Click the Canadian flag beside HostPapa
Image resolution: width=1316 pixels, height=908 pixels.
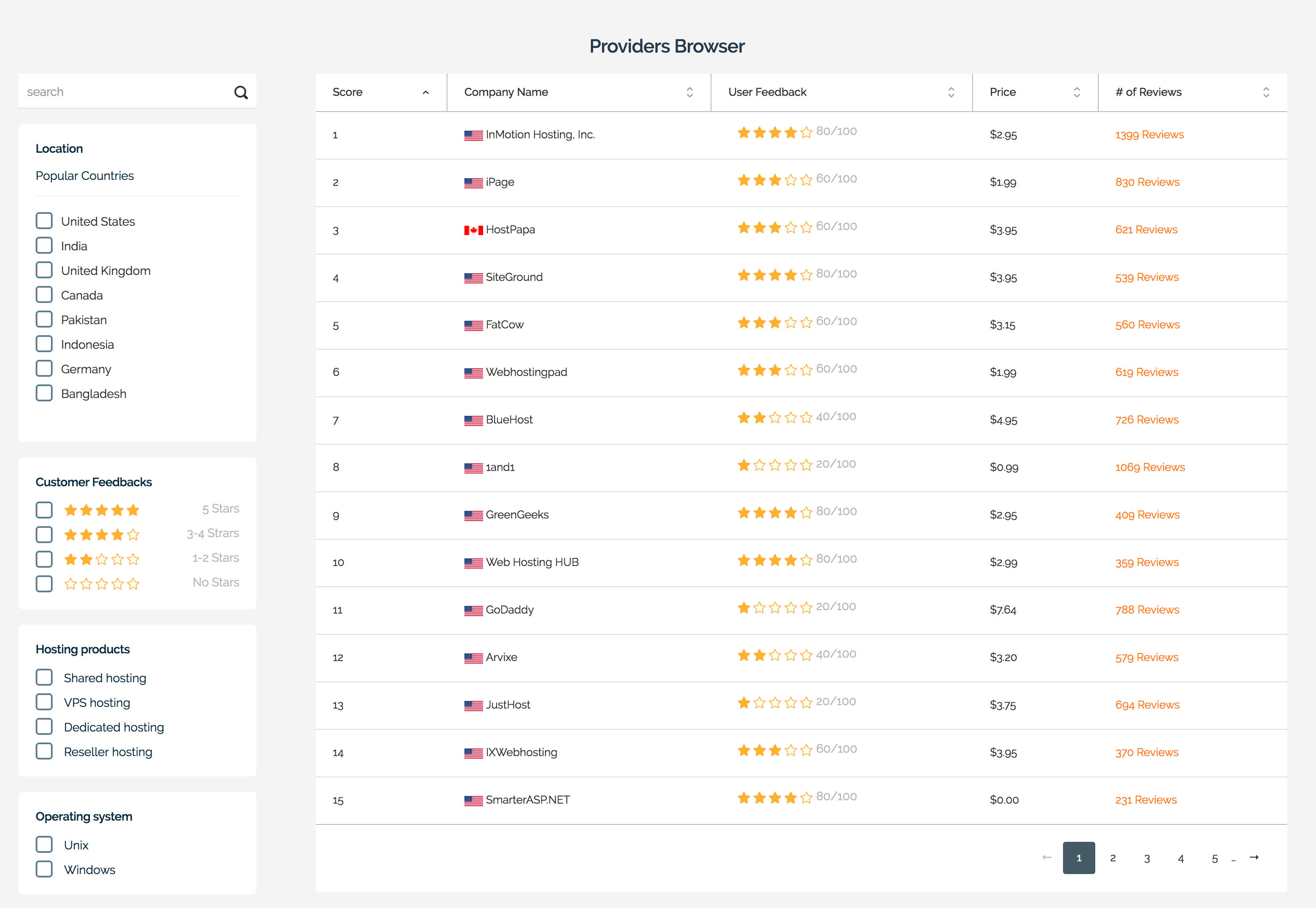(x=472, y=230)
